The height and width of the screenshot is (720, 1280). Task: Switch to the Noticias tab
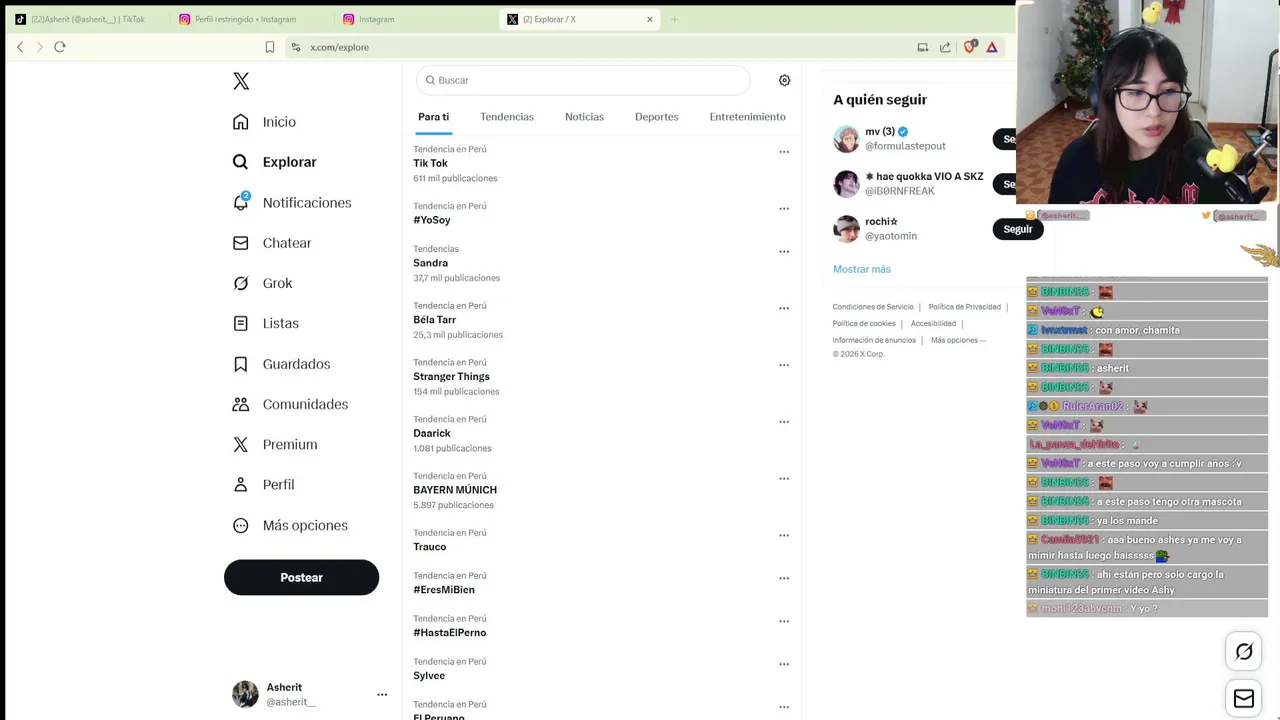[584, 117]
